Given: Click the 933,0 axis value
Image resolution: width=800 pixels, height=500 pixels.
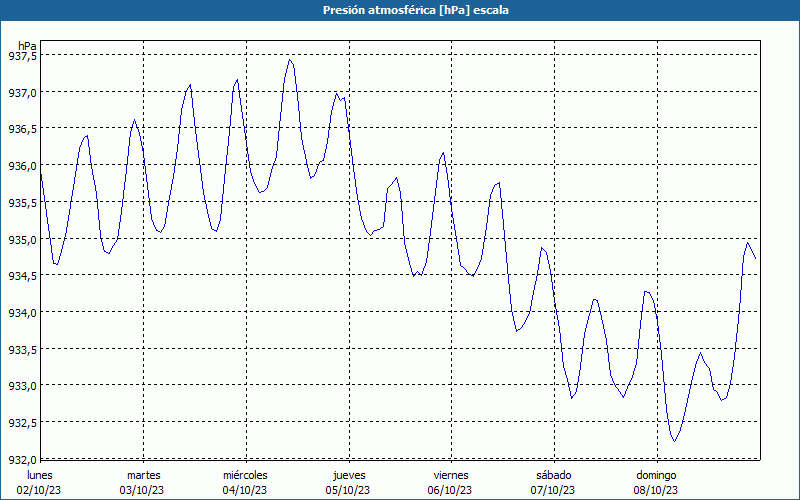Looking at the screenshot, I should (x=23, y=386).
